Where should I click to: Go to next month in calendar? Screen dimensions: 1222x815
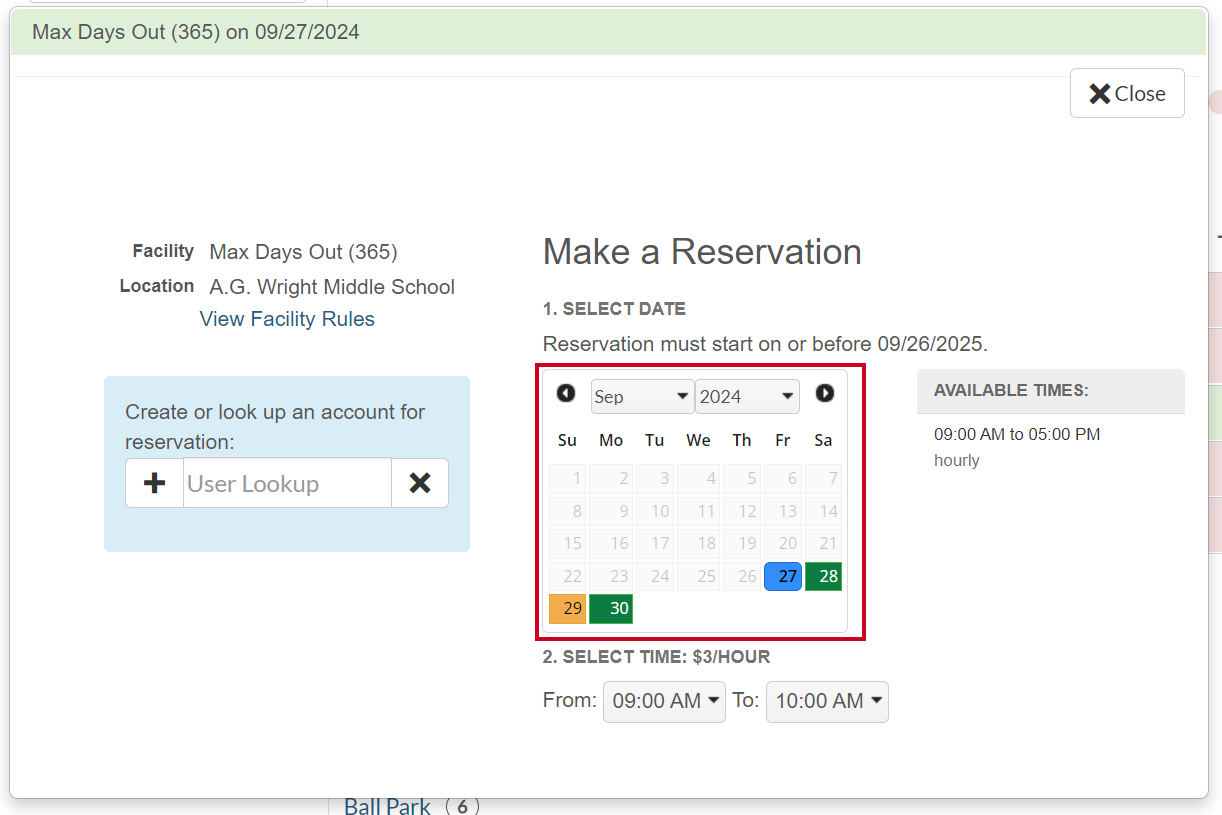click(x=825, y=393)
